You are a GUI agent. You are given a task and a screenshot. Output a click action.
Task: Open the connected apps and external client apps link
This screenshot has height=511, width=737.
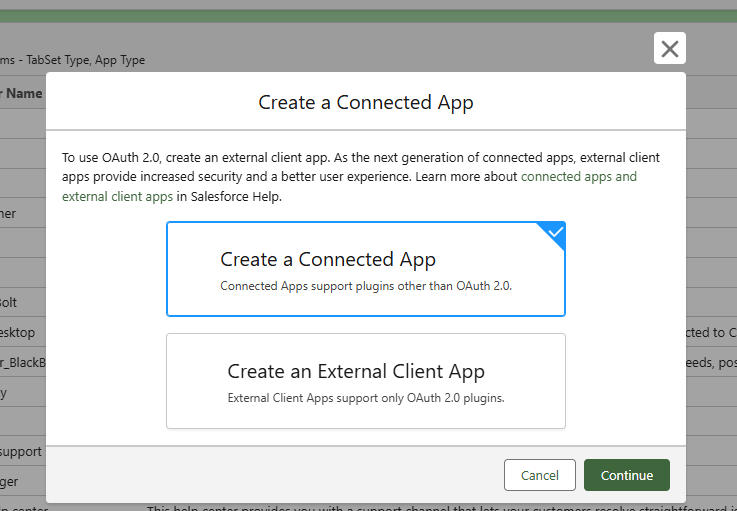pos(578,177)
